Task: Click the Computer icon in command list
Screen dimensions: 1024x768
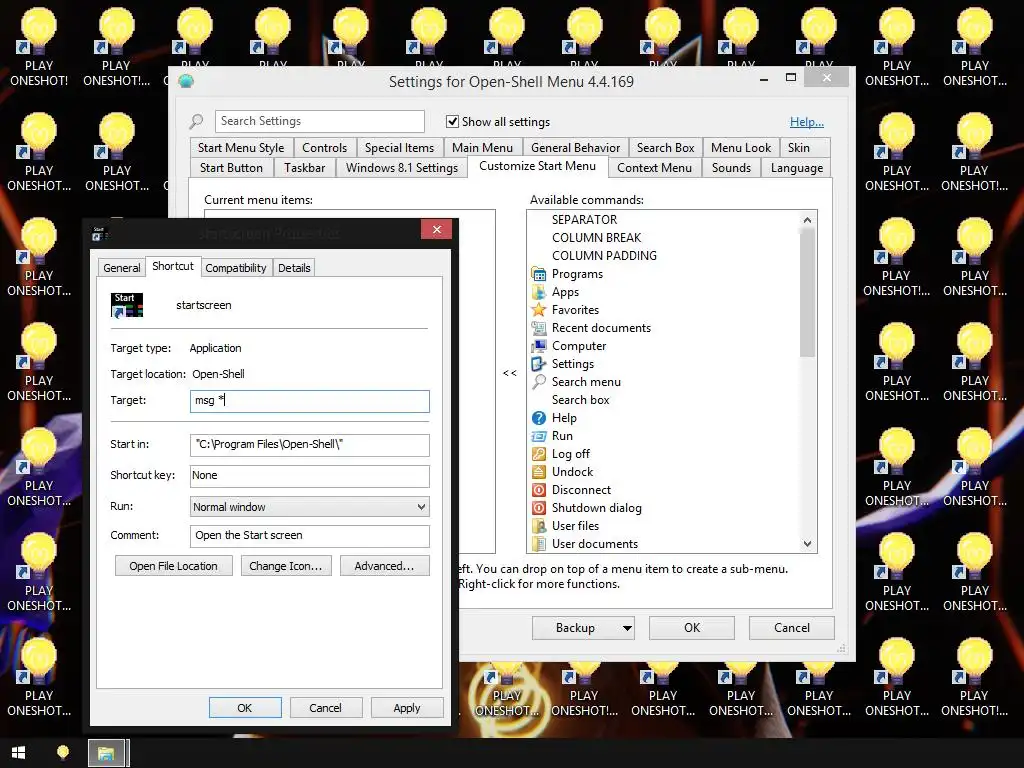Action: tap(539, 345)
